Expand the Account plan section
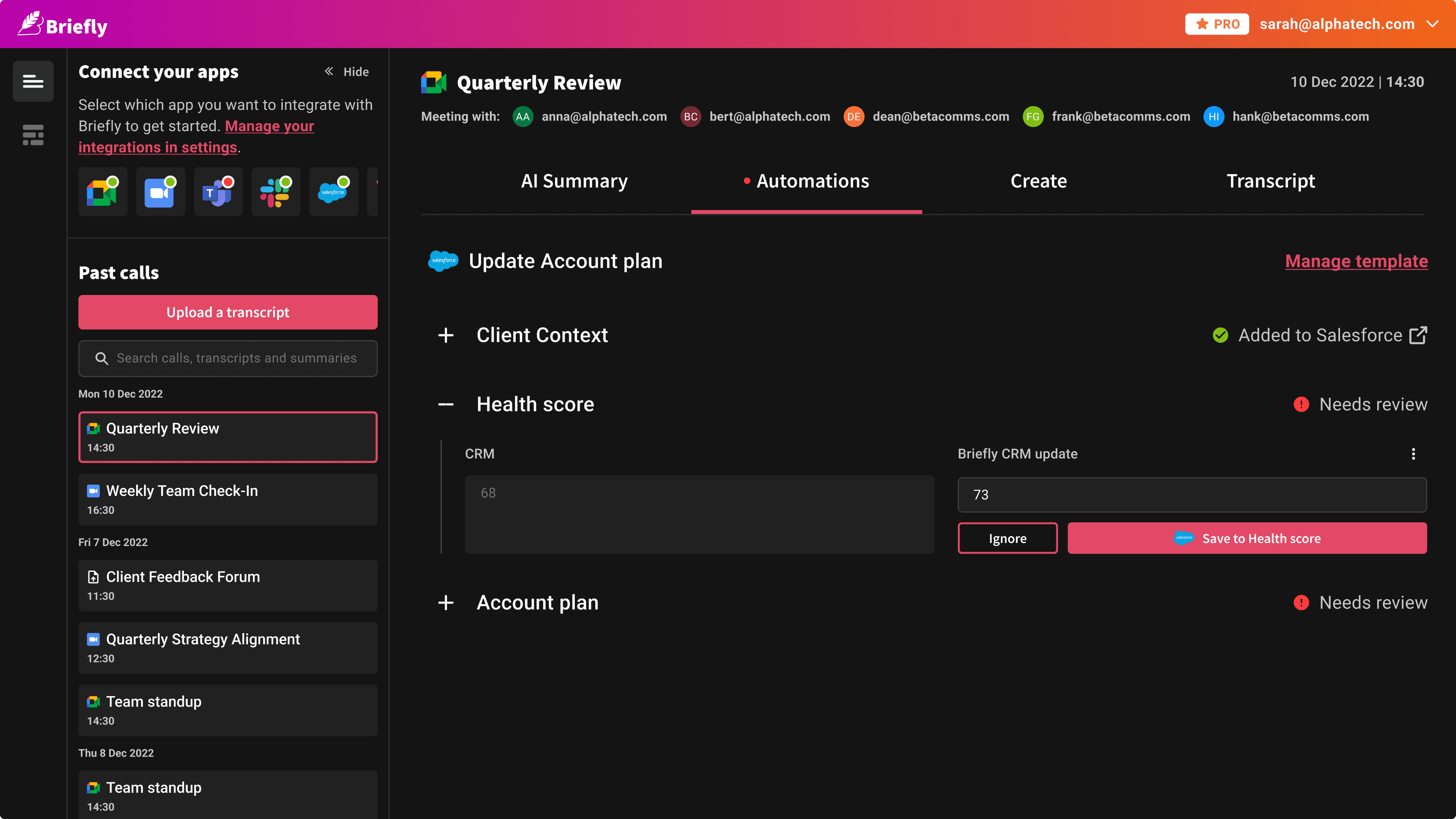1456x819 pixels. [x=446, y=602]
